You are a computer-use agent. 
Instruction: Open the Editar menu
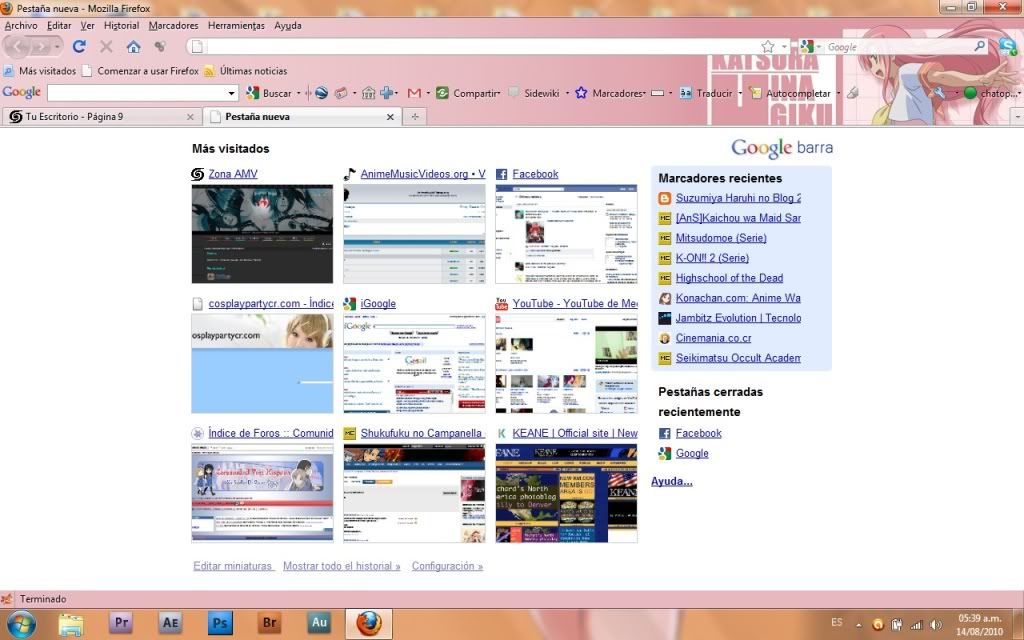pos(59,25)
